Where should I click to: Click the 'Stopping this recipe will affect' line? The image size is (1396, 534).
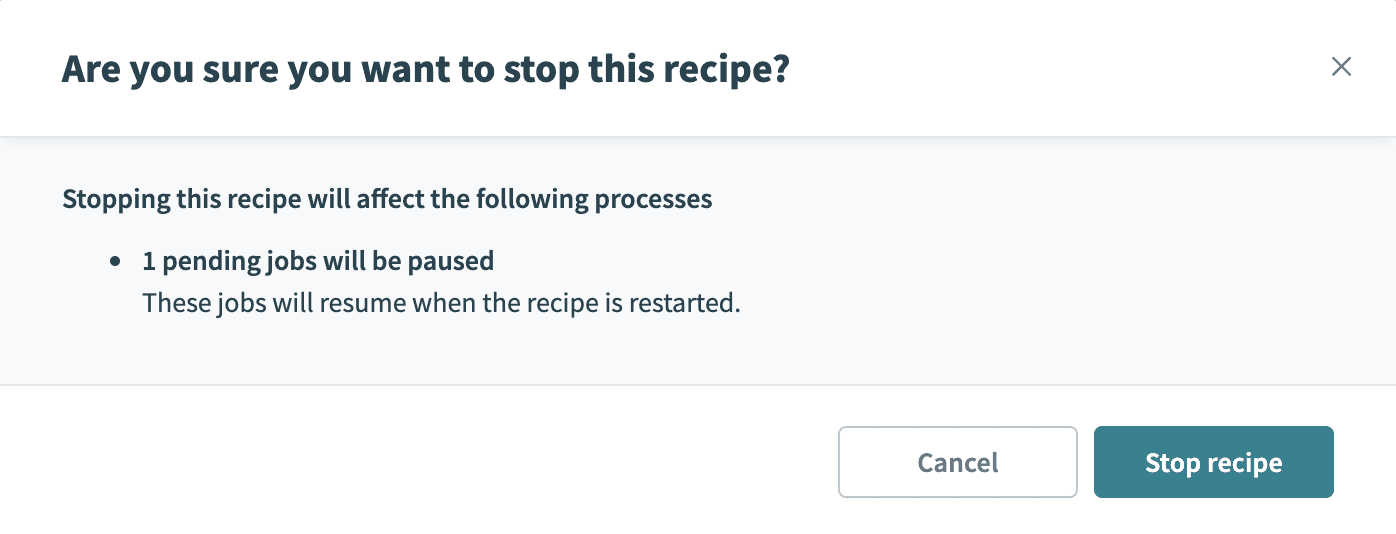pyautogui.click(x=387, y=199)
